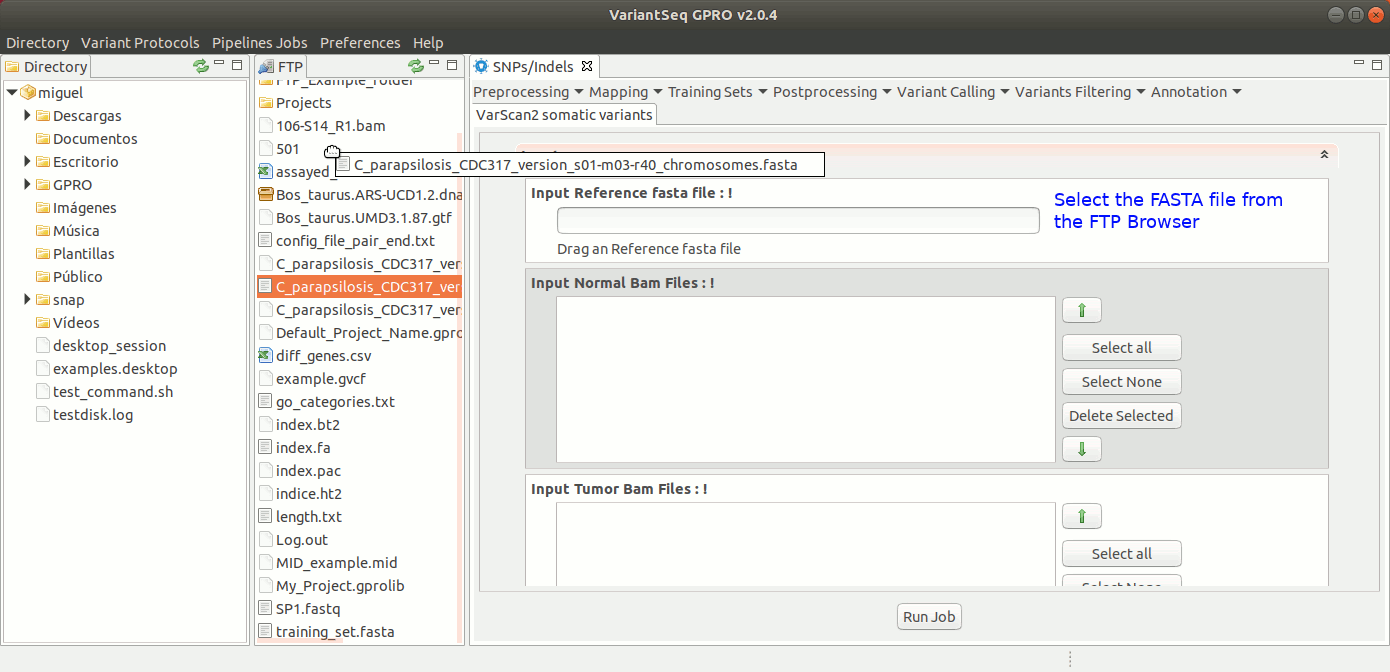Move Normal Bam file down with green arrow

pyautogui.click(x=1081, y=449)
